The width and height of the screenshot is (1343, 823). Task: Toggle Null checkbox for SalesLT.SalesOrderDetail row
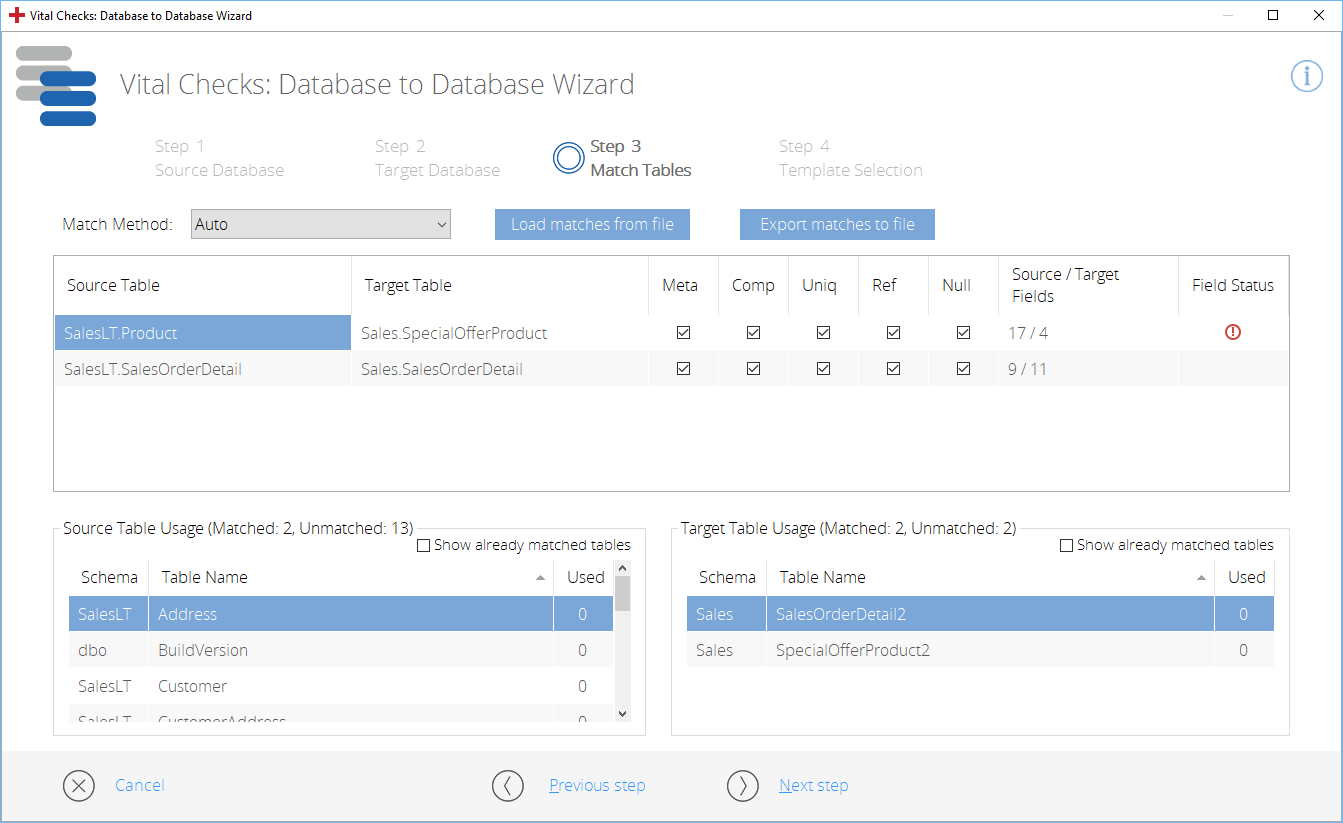(963, 369)
